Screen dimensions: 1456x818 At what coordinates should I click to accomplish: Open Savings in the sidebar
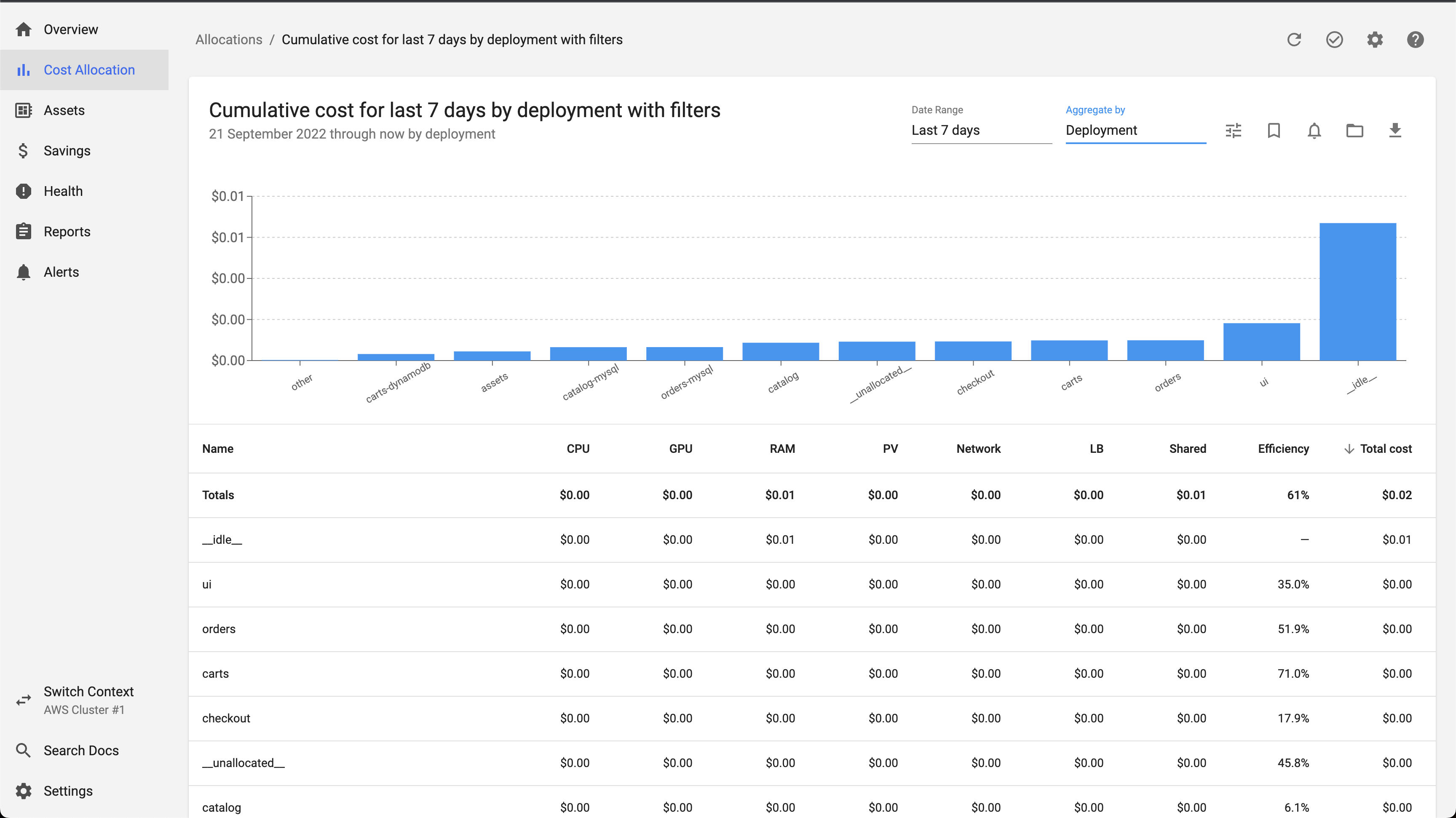[67, 151]
